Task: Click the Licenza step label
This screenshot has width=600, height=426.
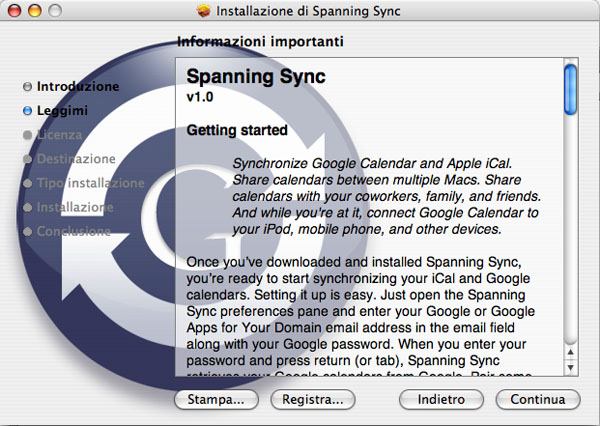Action: tap(59, 135)
